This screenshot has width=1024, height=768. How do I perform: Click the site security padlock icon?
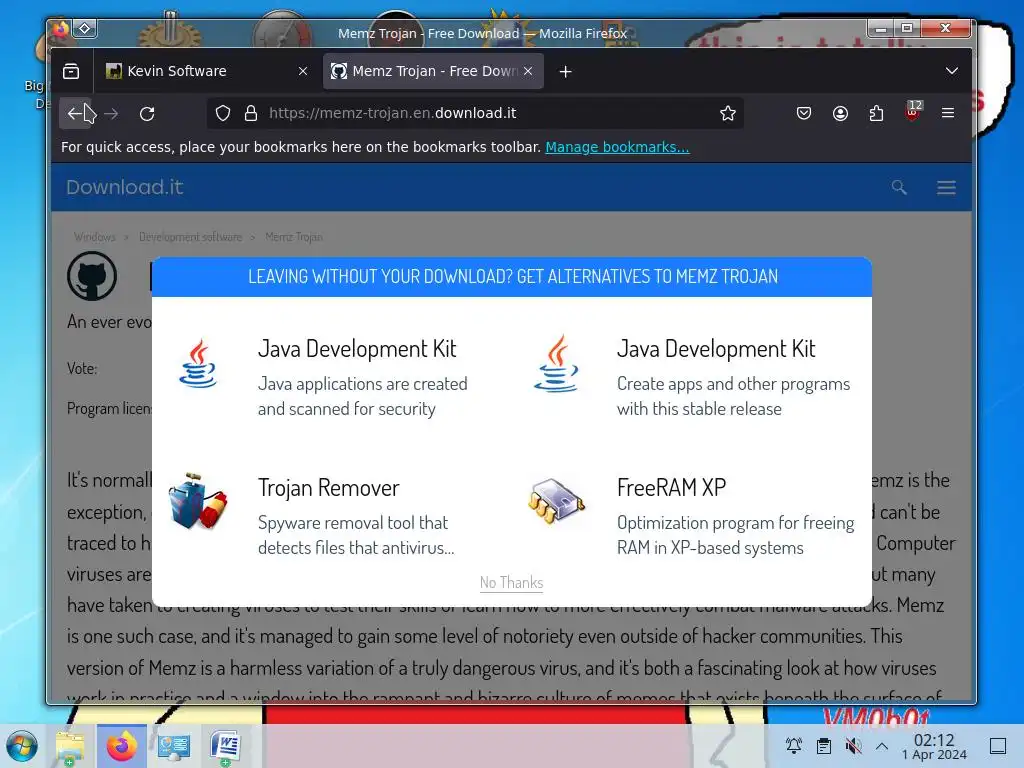[x=251, y=114]
